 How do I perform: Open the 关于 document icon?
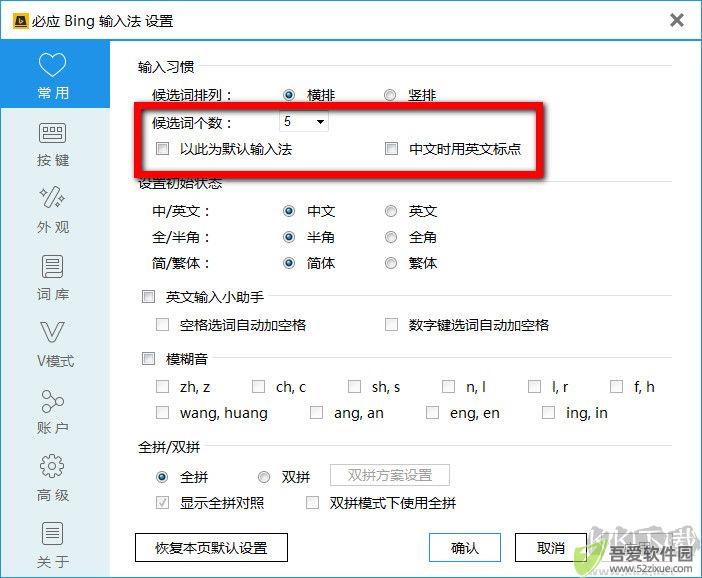pos(52,533)
